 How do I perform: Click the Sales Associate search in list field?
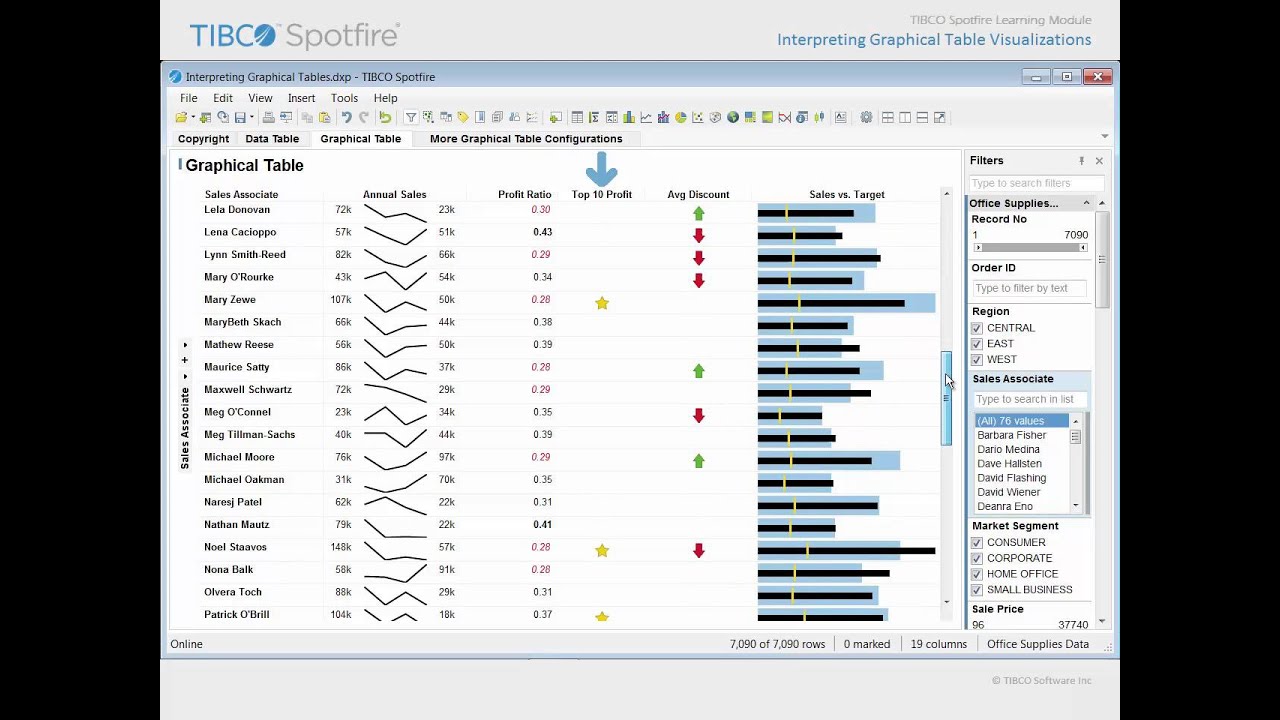coord(1029,399)
